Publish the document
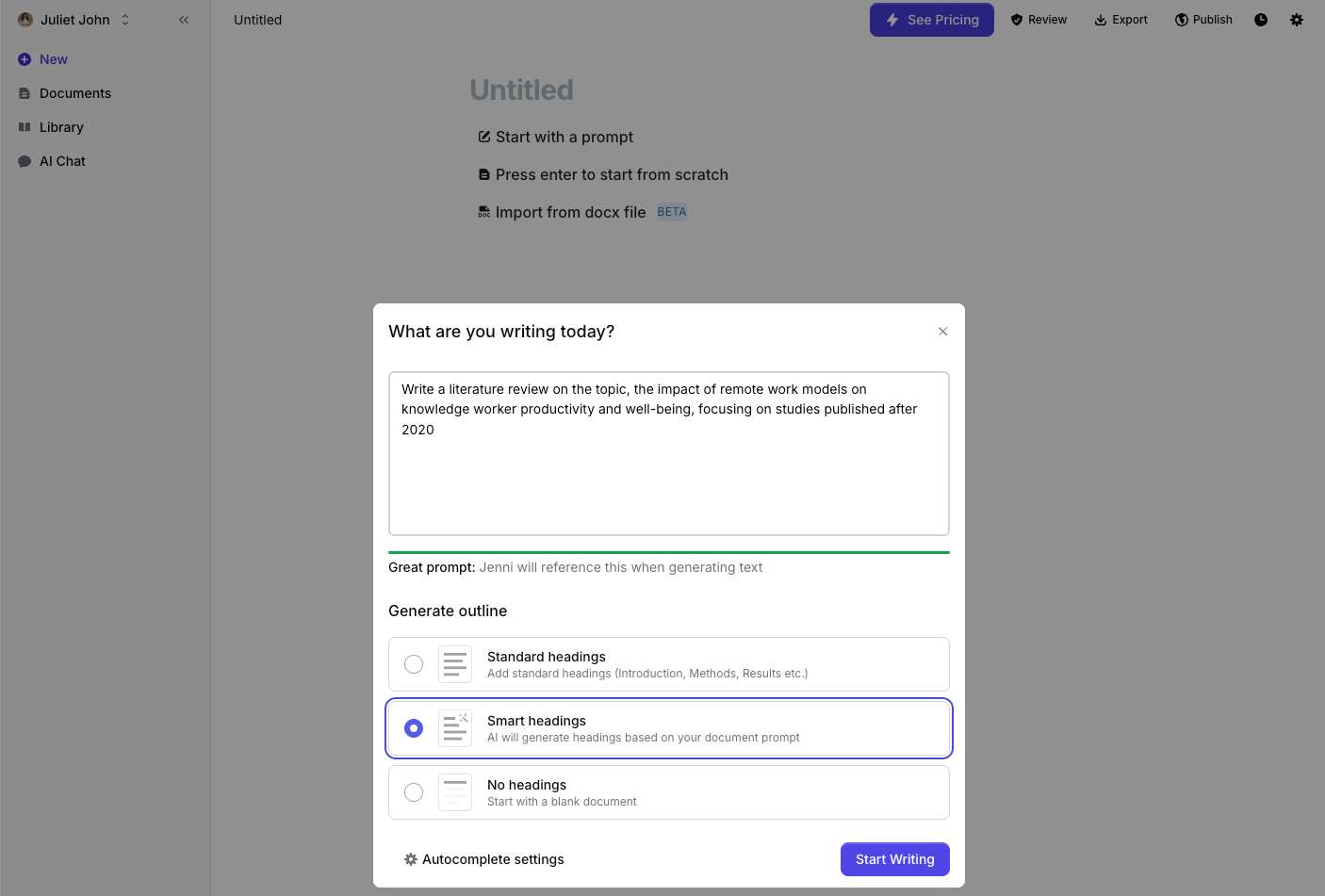The image size is (1325, 896). click(x=1203, y=19)
